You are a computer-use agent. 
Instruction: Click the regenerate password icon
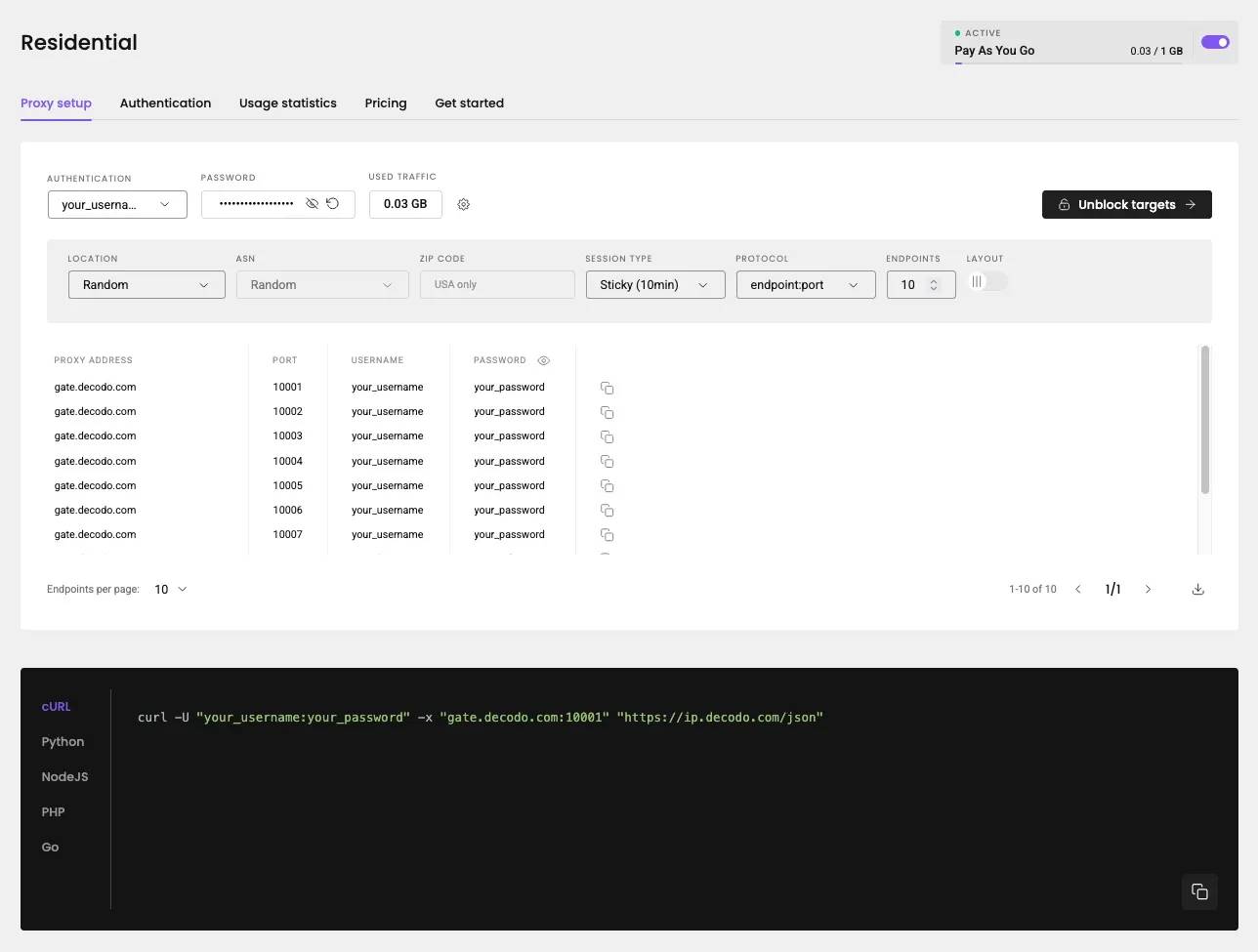coord(333,204)
